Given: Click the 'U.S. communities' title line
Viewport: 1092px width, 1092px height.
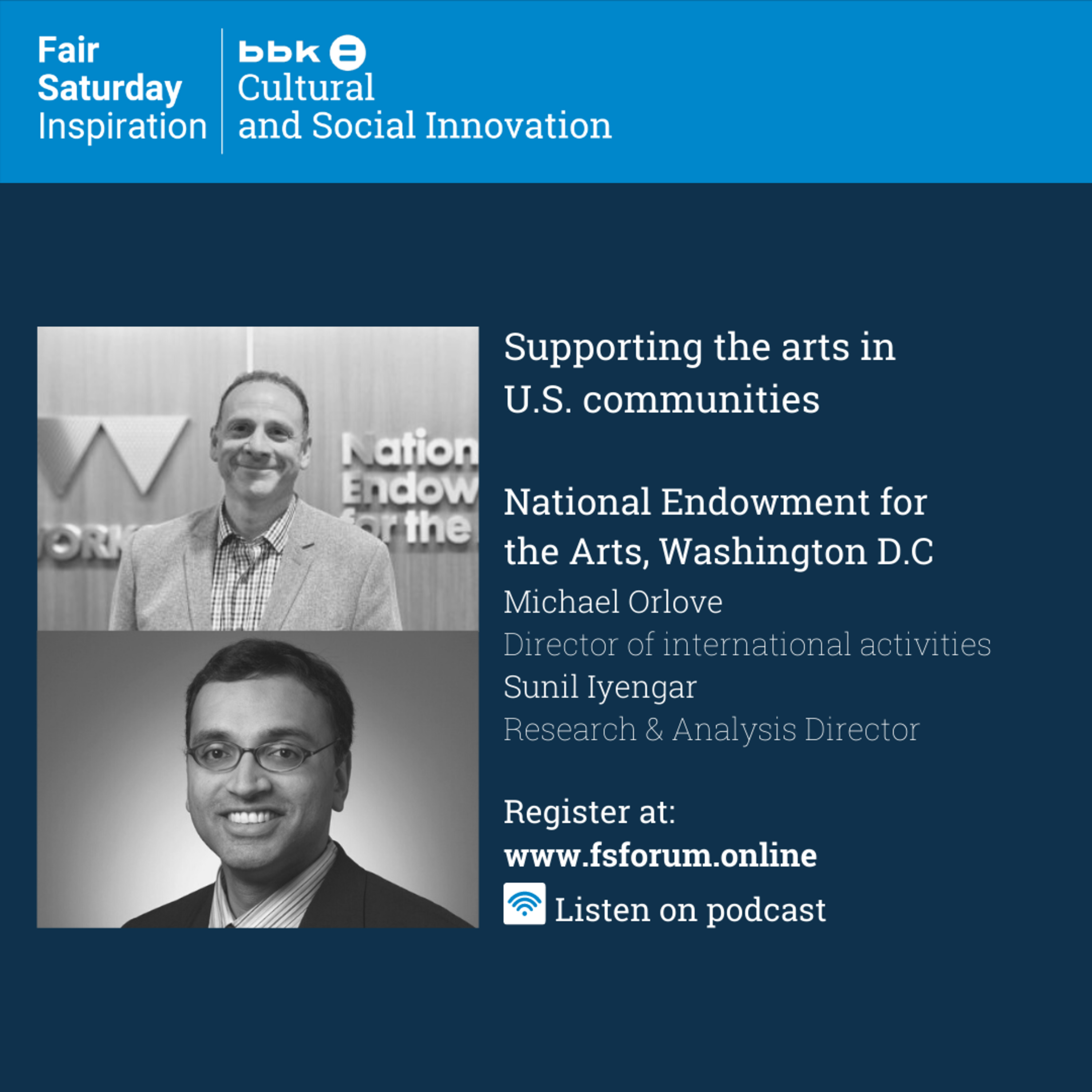Looking at the screenshot, I should (661, 400).
